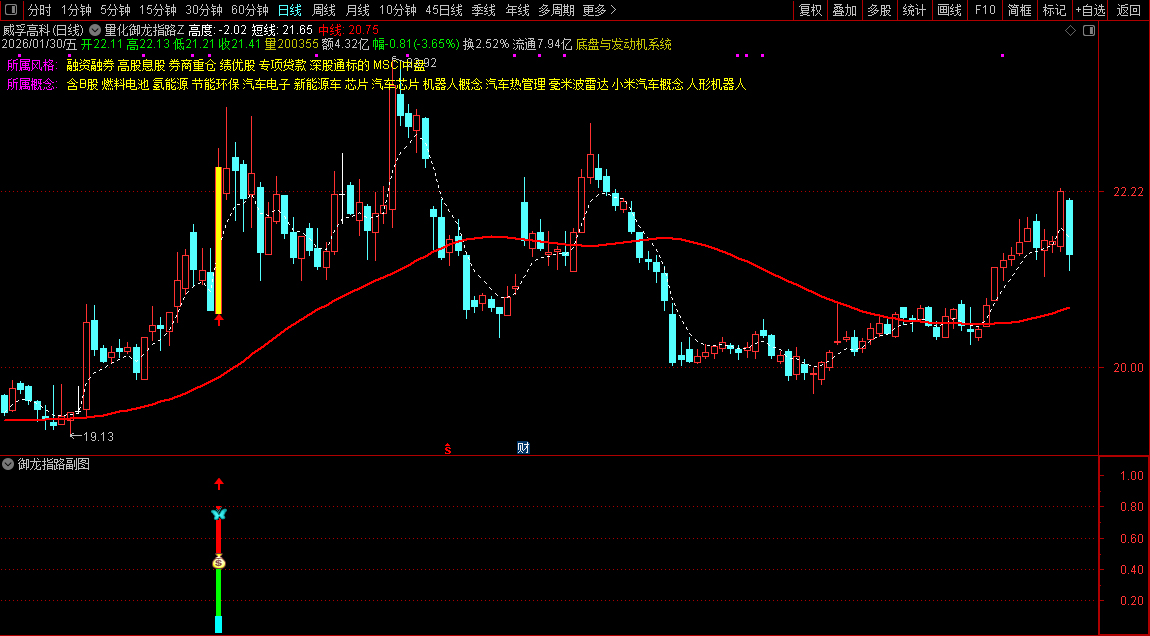The image size is (1150, 636).
Task: Click the 小米汽车概念 concept tag
Action: (648, 84)
